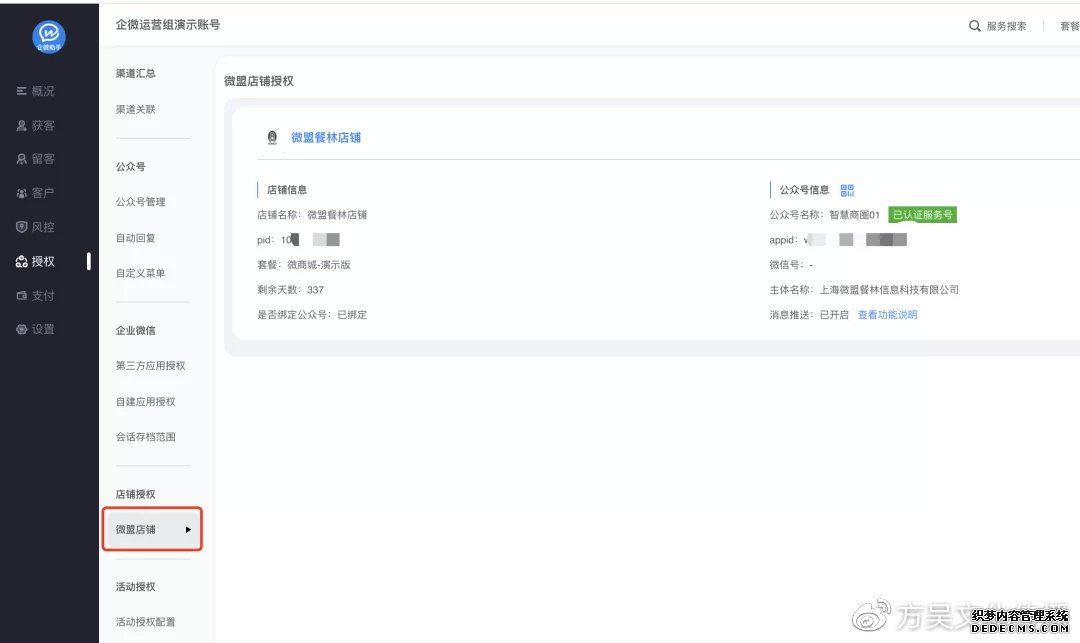Select the 授权 authorization menu
This screenshot has height=643, width=1080.
(x=36, y=261)
